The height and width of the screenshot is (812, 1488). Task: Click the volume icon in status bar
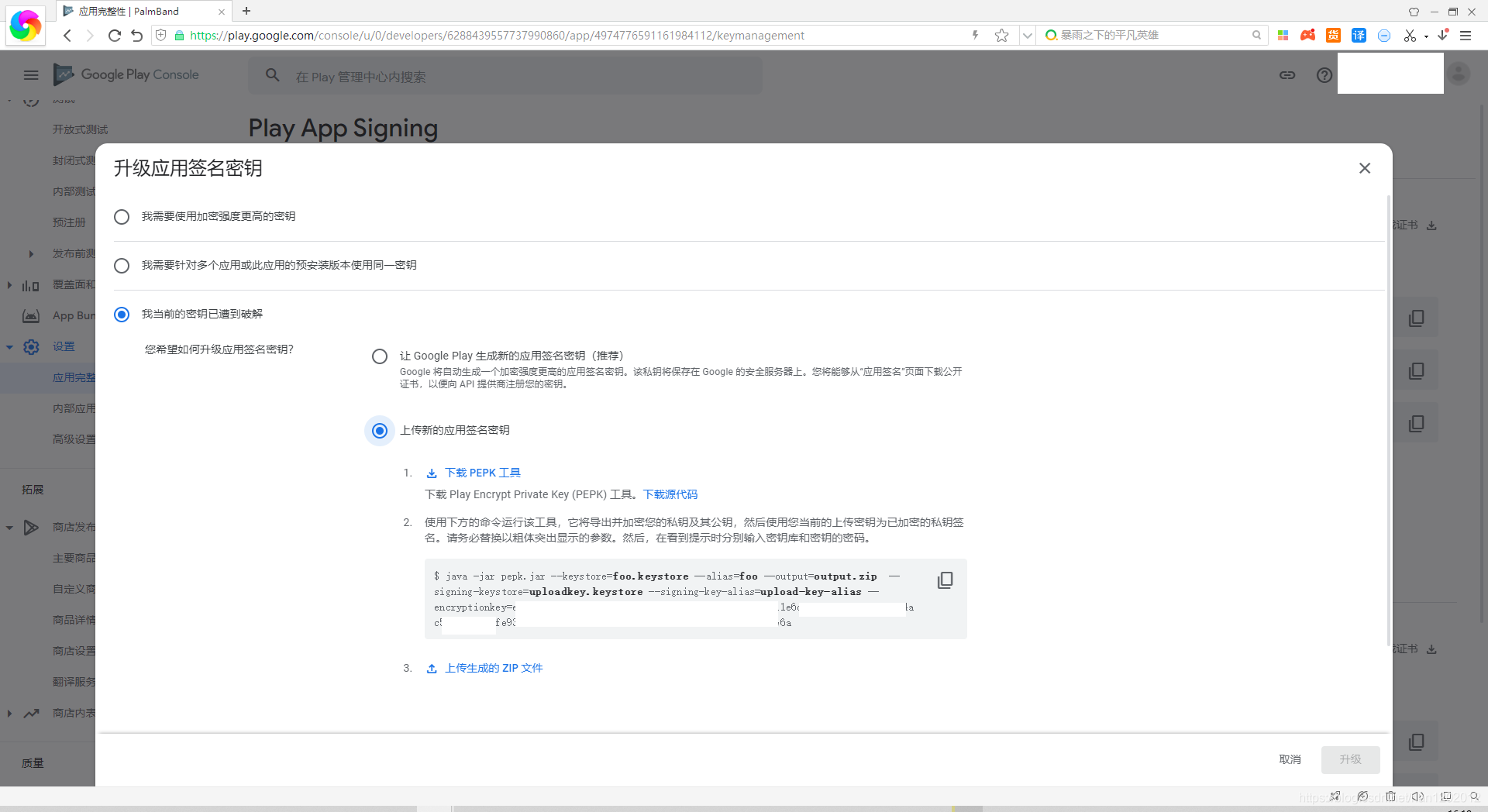(1417, 797)
